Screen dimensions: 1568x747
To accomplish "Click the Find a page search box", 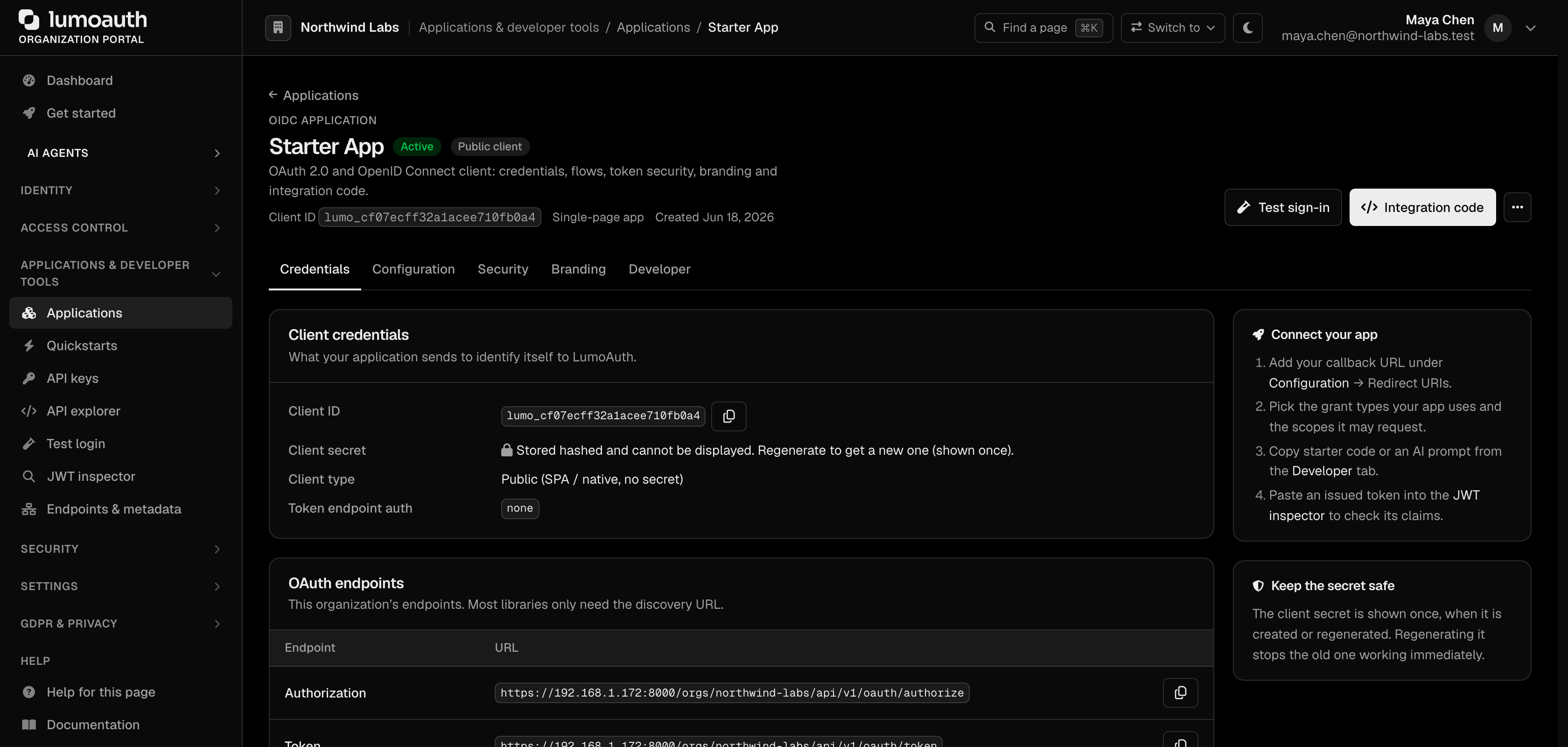I will (x=1043, y=28).
